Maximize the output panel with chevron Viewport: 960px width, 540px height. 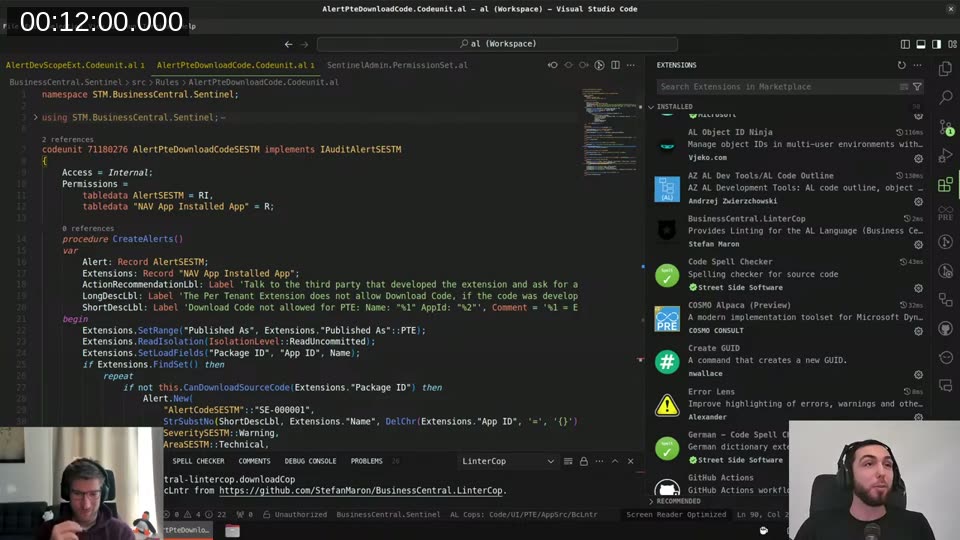(615, 461)
